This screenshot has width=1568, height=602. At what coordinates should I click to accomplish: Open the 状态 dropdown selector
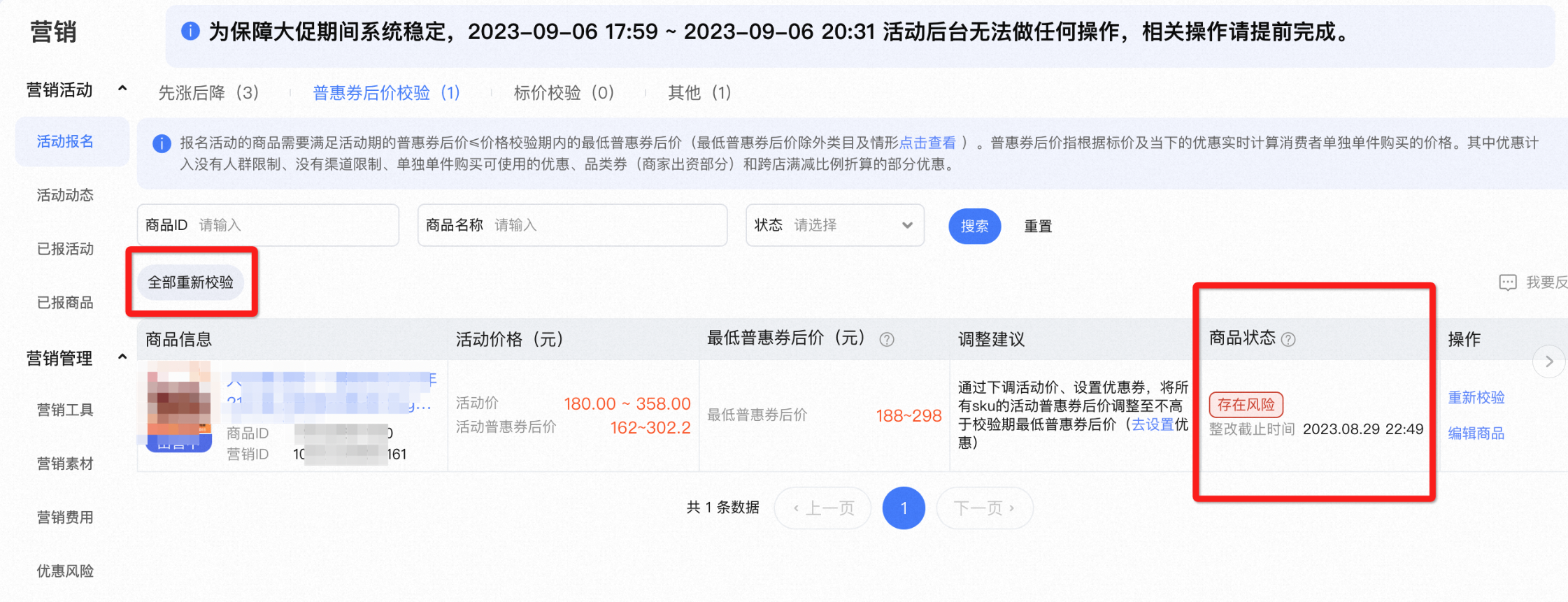coord(835,225)
